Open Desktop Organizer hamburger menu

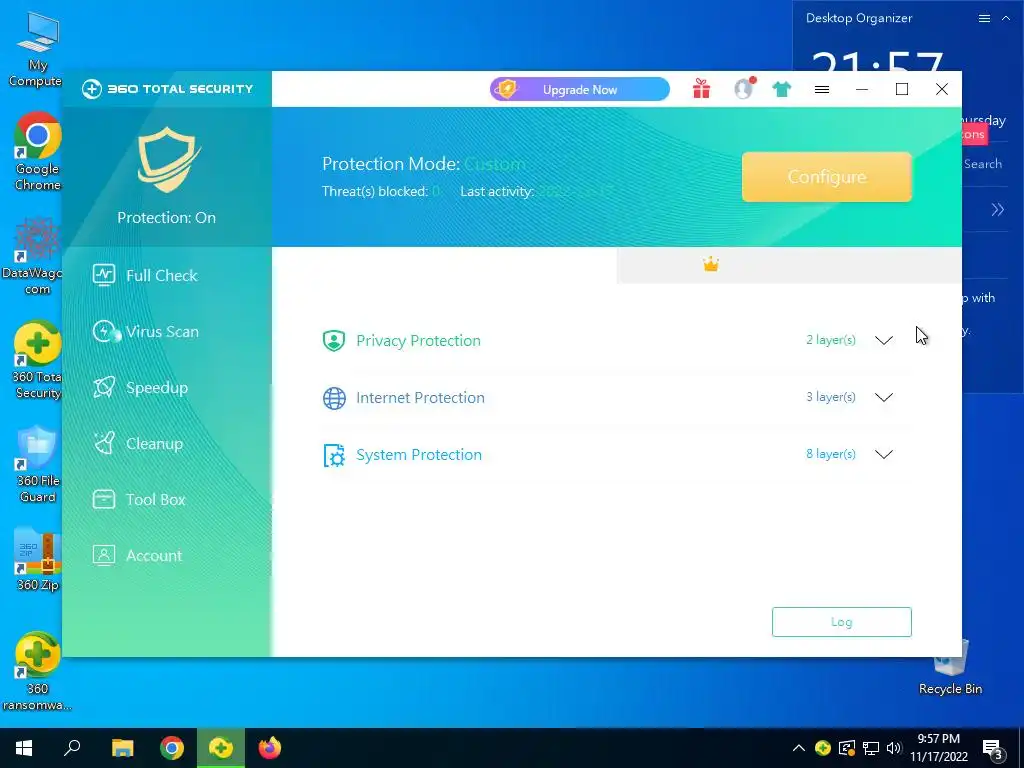[x=984, y=18]
